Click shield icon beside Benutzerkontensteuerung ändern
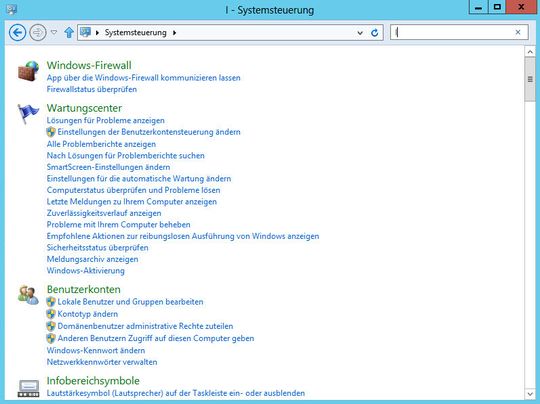The image size is (540, 404). click(51, 132)
